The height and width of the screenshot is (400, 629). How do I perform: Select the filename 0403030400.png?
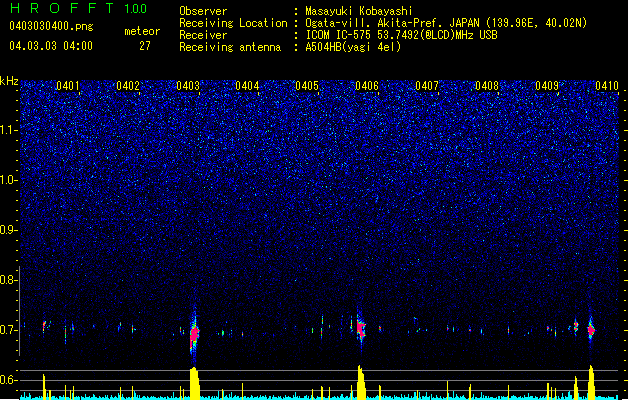coord(51,26)
